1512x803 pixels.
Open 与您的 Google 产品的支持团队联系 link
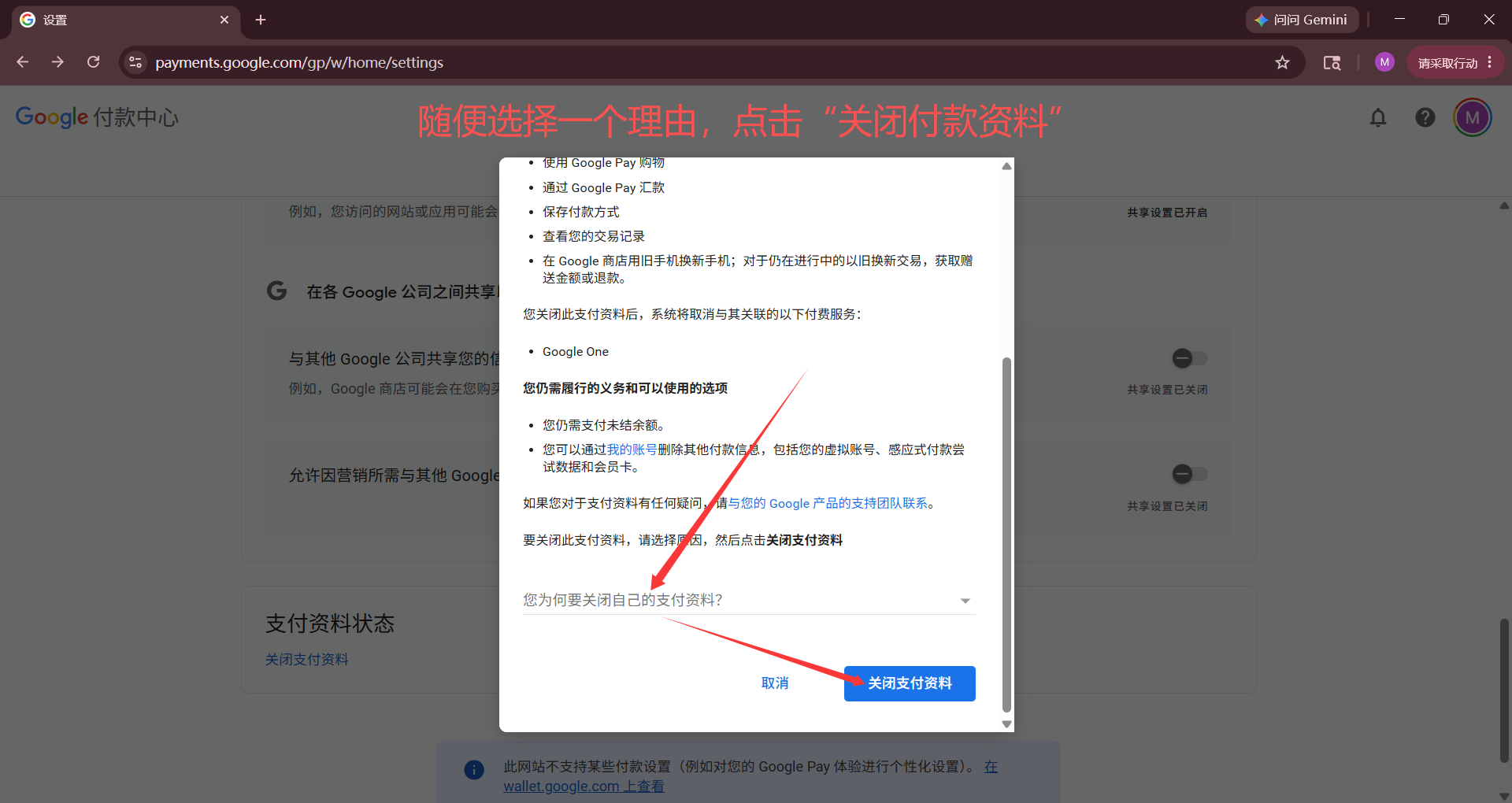coord(828,503)
